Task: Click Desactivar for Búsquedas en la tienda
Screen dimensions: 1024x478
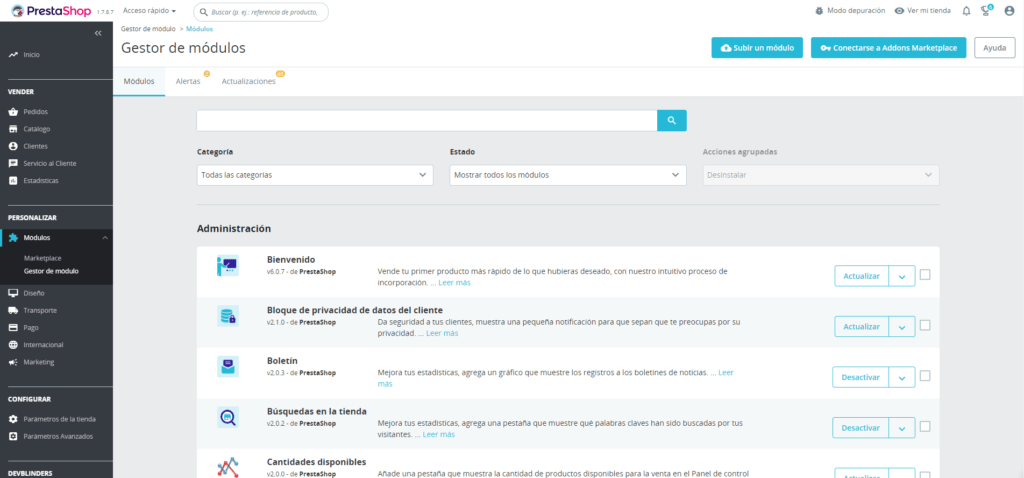Action: tap(861, 428)
